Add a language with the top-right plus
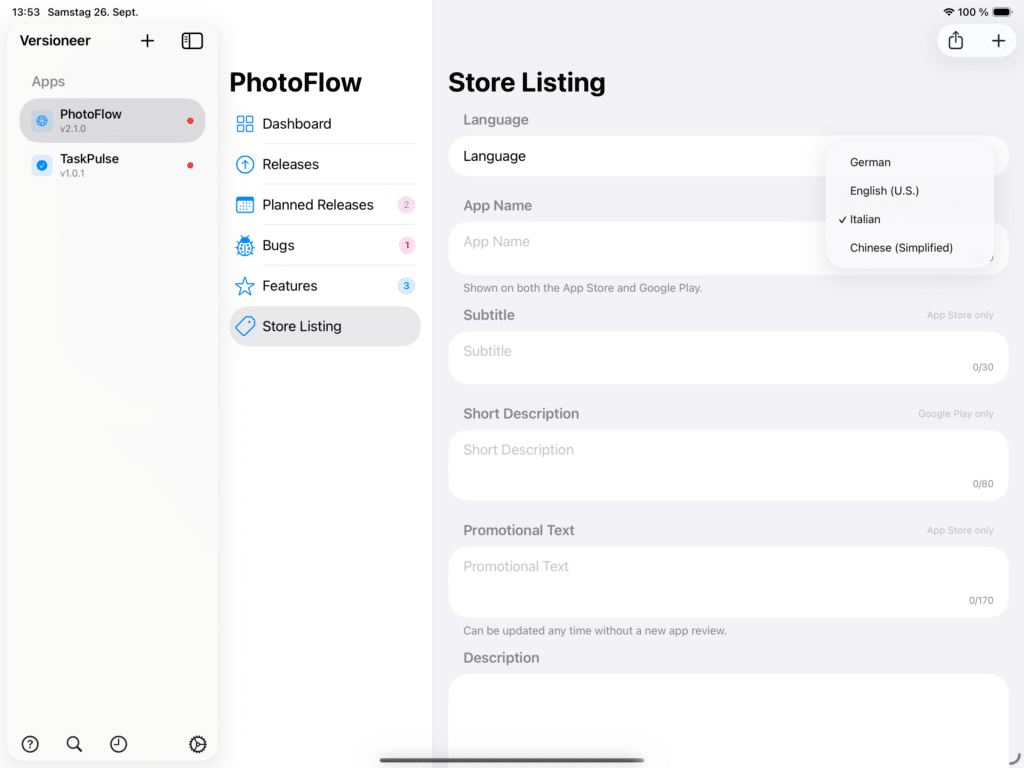1024x768 pixels. click(x=998, y=40)
